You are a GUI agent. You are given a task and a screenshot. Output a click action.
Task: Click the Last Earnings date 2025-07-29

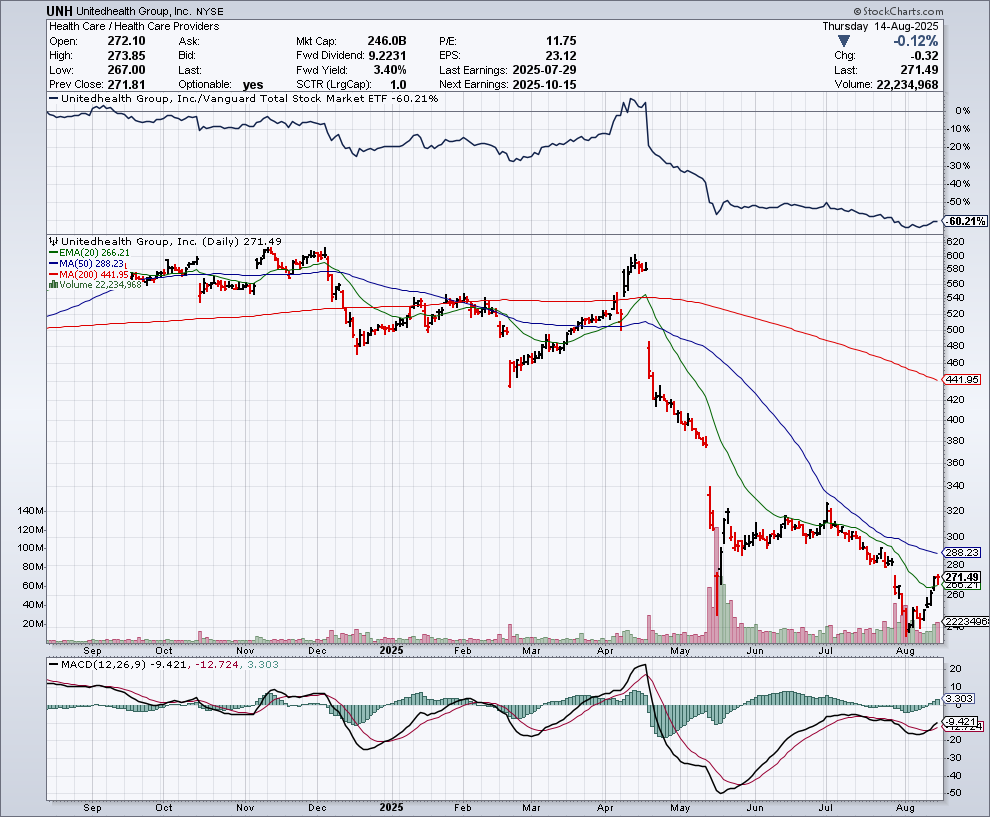pos(544,70)
